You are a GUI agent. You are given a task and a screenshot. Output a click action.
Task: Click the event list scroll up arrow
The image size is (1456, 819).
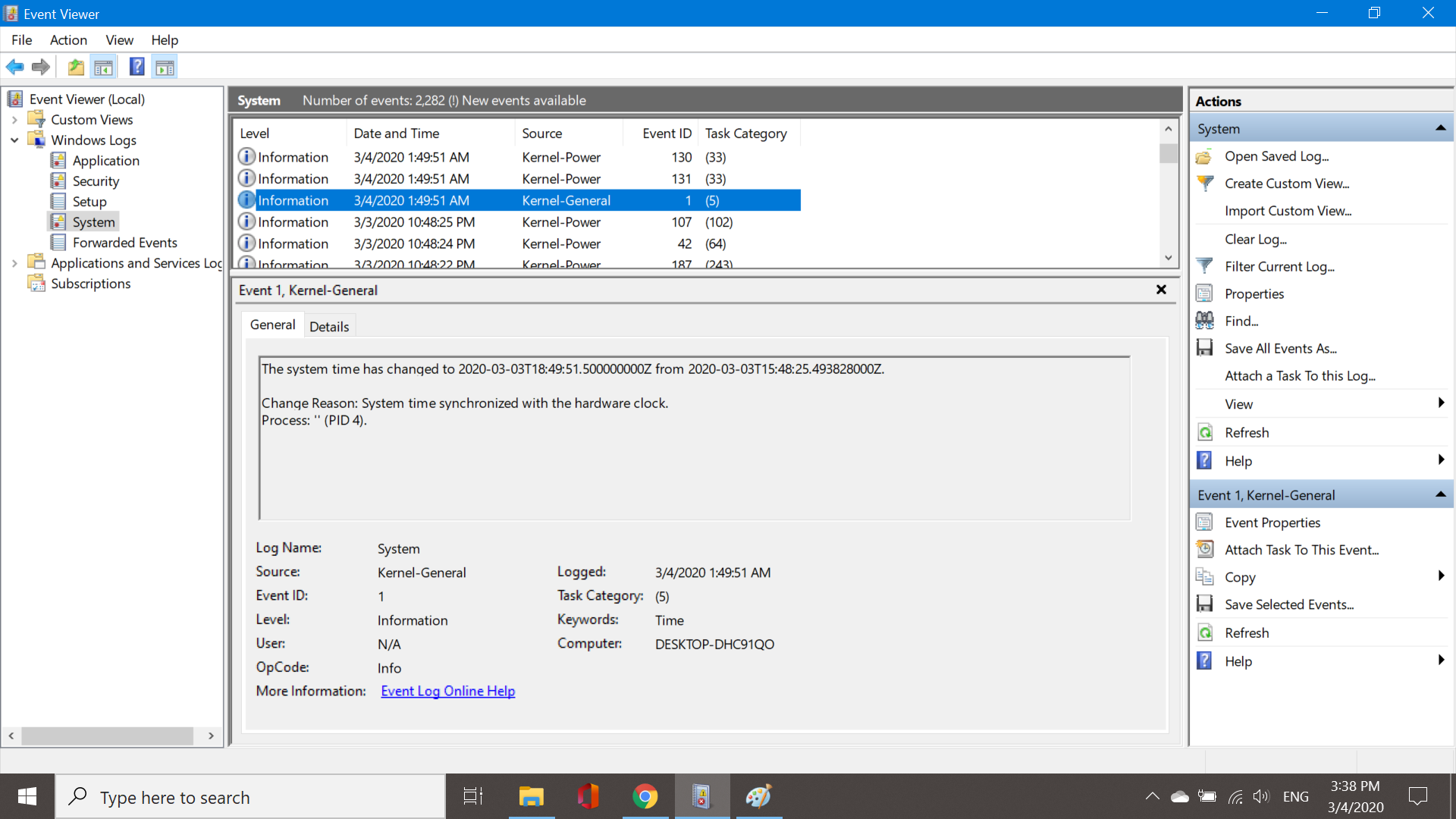click(x=1169, y=129)
